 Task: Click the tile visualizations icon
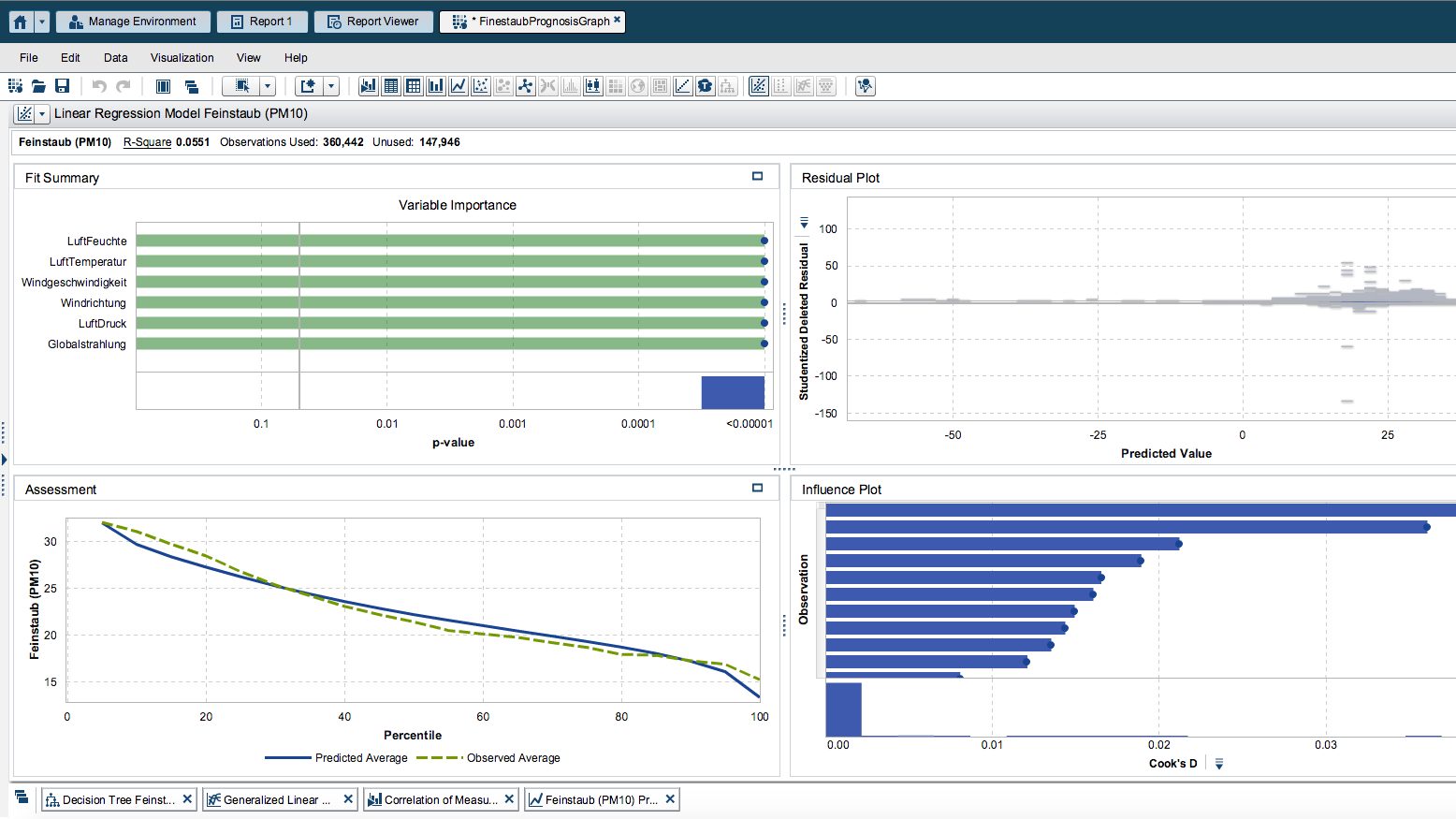[163, 86]
